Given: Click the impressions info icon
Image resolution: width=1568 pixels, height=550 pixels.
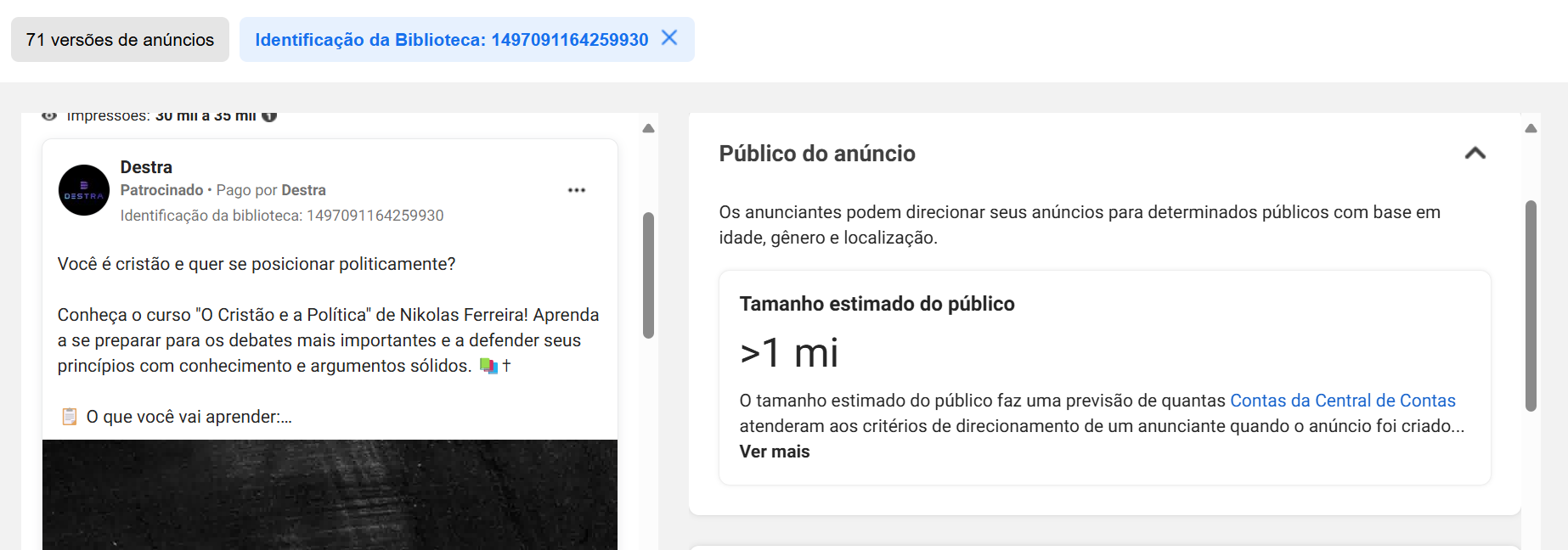Looking at the screenshot, I should tap(269, 116).
